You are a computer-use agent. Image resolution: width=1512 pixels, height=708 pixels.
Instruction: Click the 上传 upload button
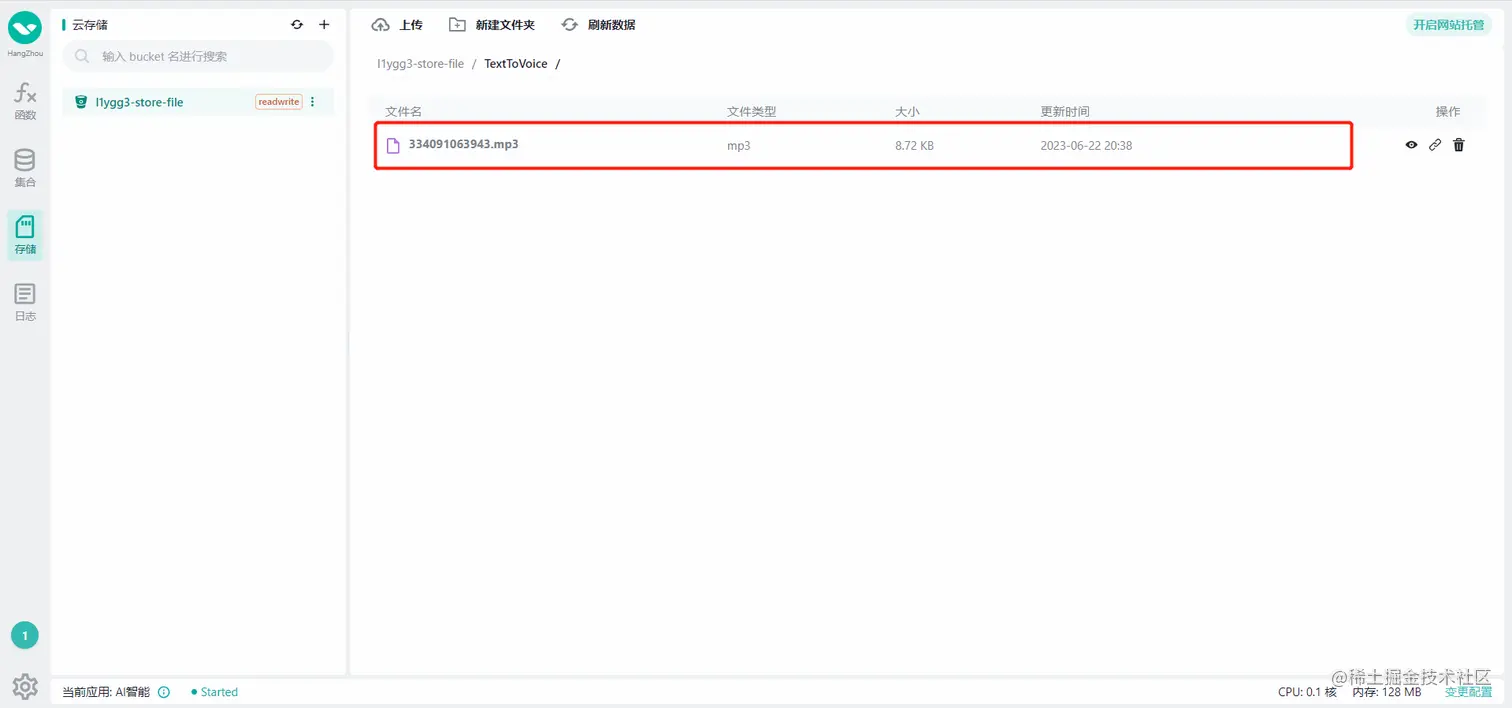397,25
